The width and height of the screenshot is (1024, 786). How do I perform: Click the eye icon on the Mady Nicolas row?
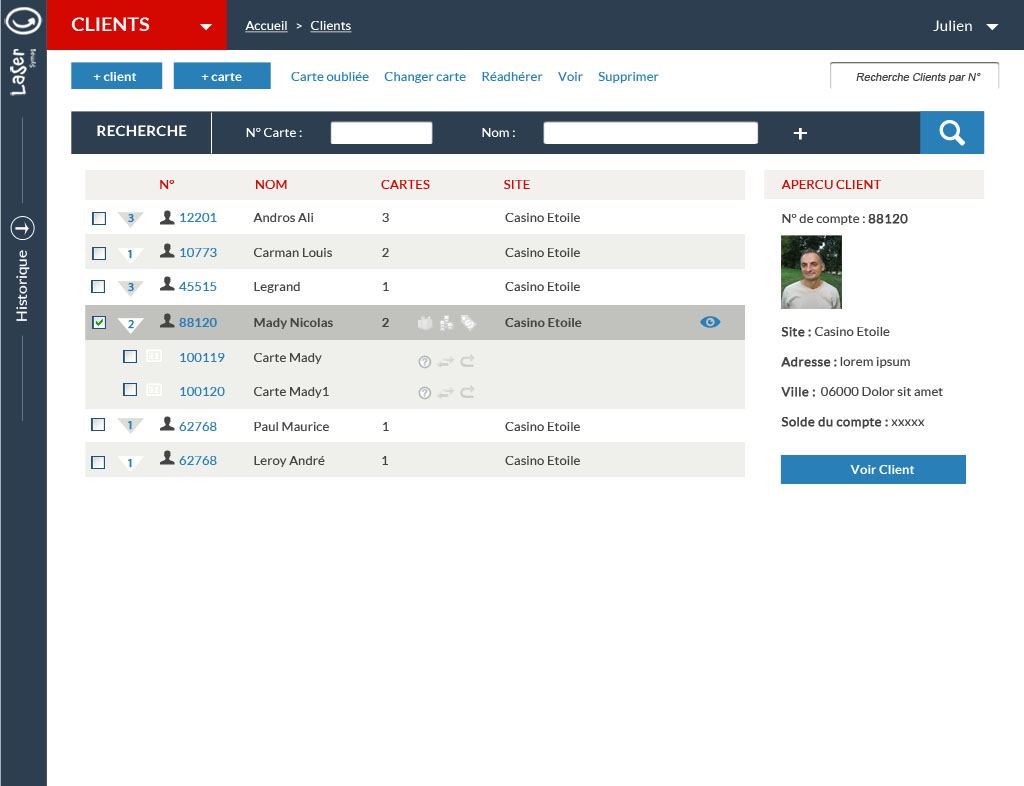(x=710, y=322)
